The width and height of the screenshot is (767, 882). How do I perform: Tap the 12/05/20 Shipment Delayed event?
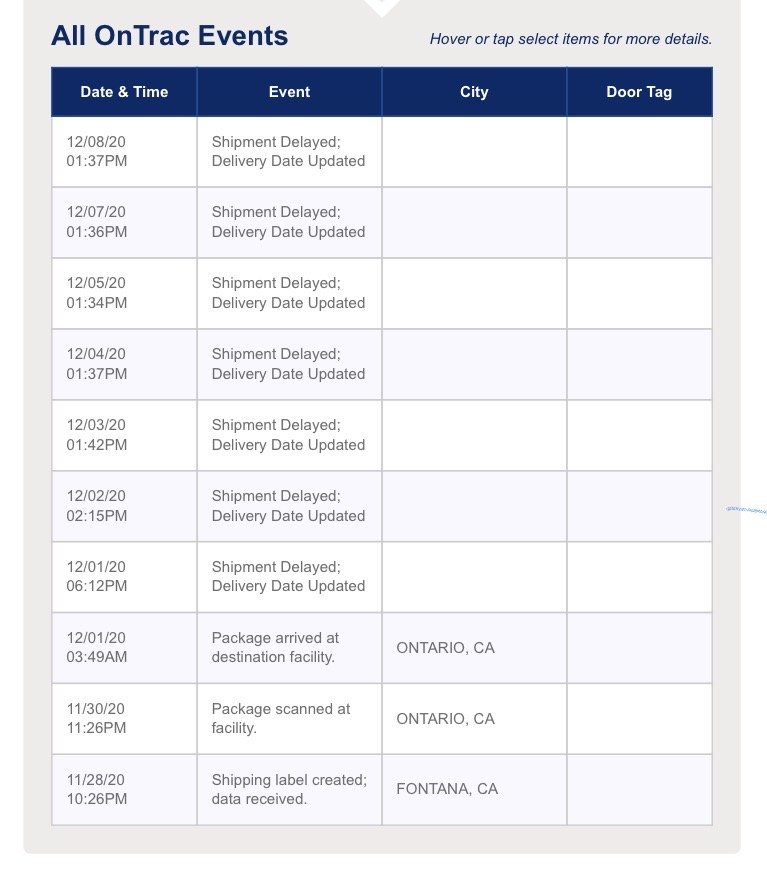(288, 294)
